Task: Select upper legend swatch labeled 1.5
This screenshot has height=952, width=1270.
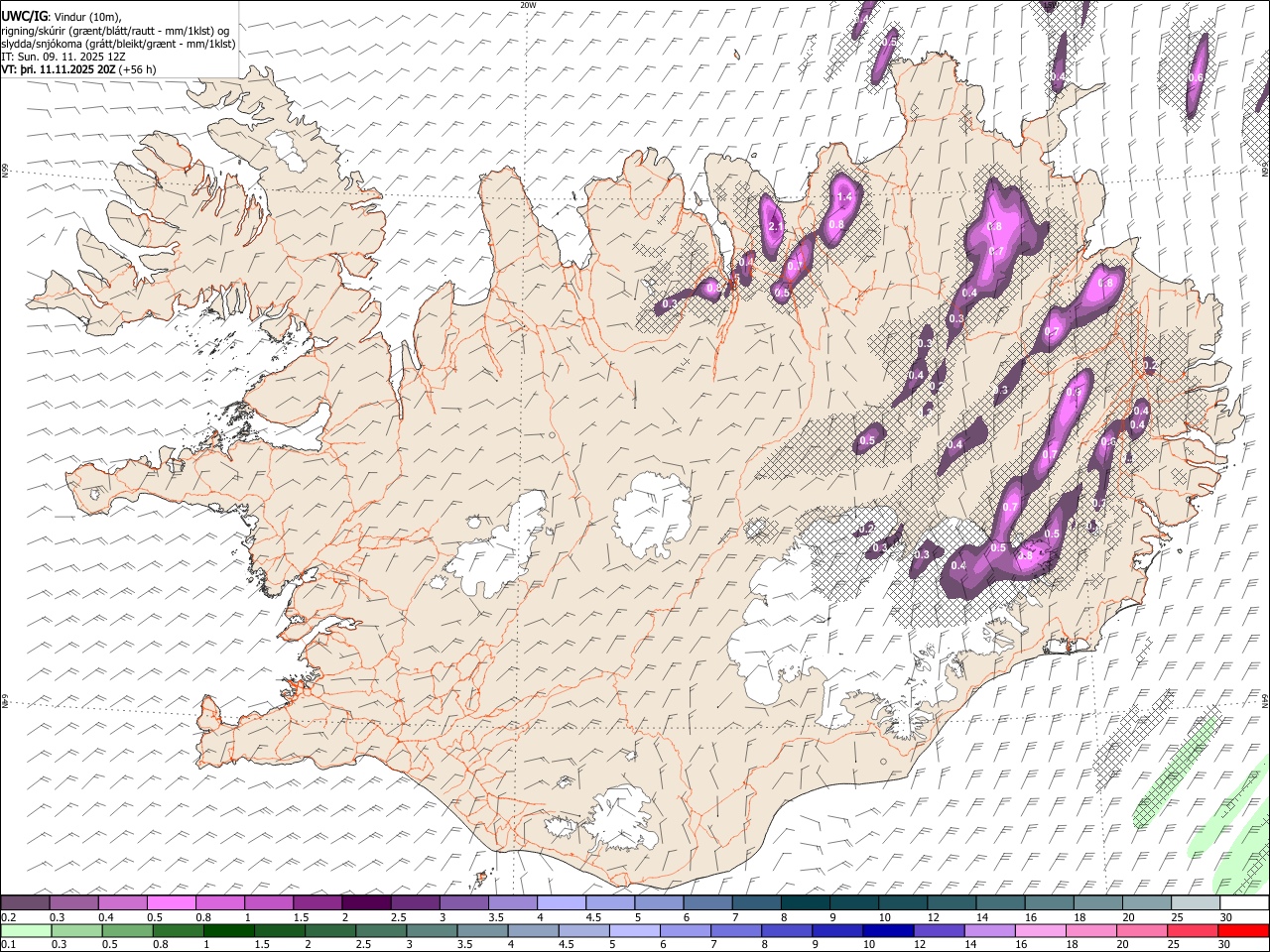Action: click(x=317, y=902)
